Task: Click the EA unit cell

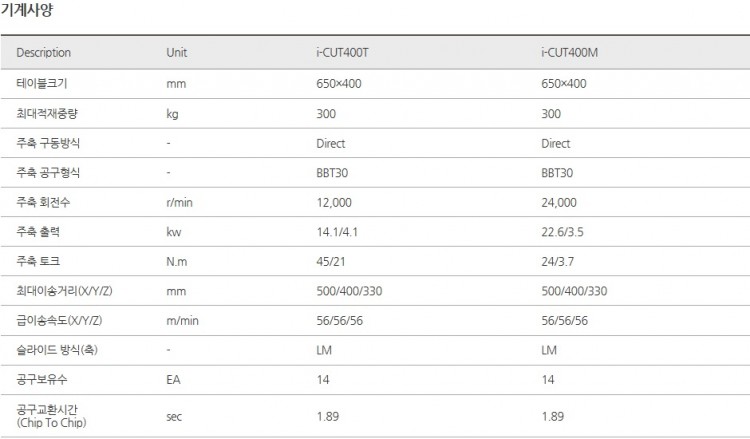Action: click(173, 380)
